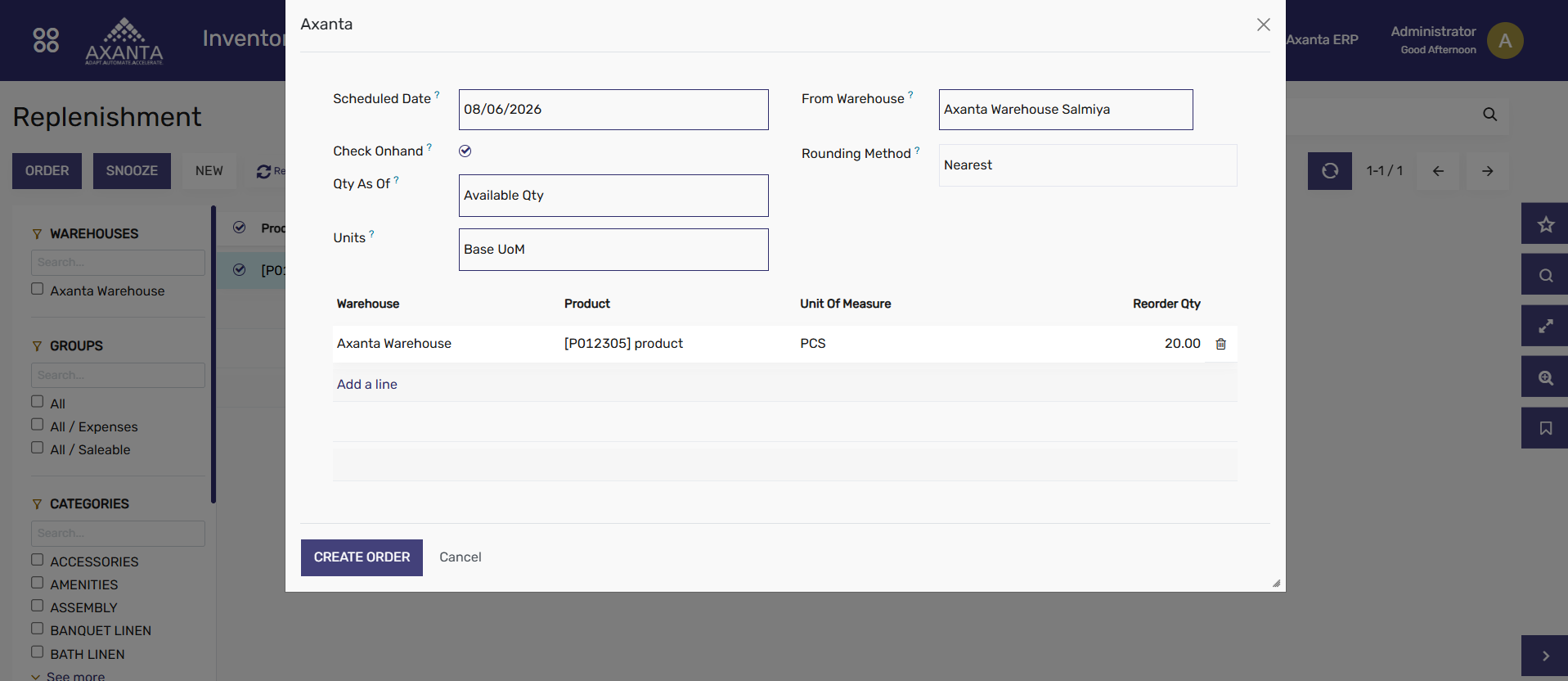Click the [P012305] product cell
The image size is (1568, 681).
(x=623, y=344)
